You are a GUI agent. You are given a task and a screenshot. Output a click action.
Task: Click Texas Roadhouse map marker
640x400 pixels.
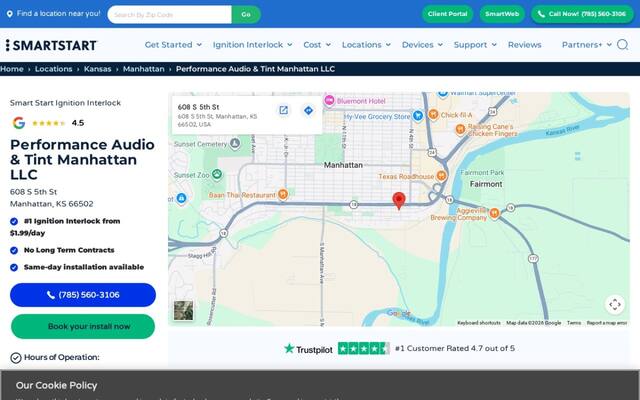(441, 176)
